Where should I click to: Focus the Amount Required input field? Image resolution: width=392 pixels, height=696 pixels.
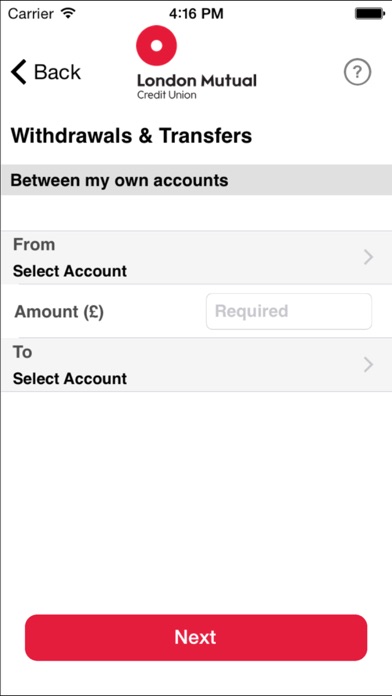(289, 311)
